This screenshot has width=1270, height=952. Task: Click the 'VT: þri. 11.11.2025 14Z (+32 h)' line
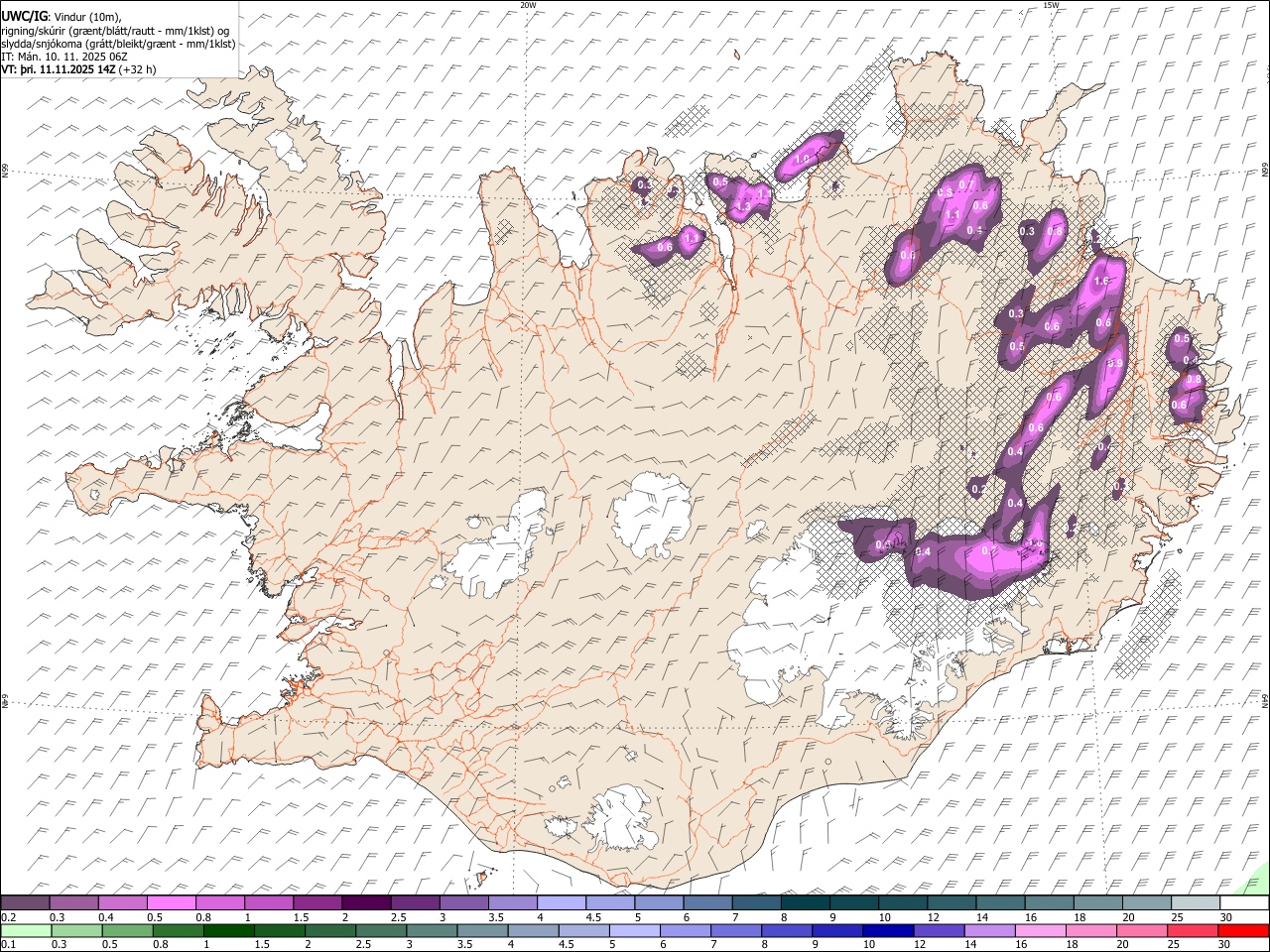(78, 69)
